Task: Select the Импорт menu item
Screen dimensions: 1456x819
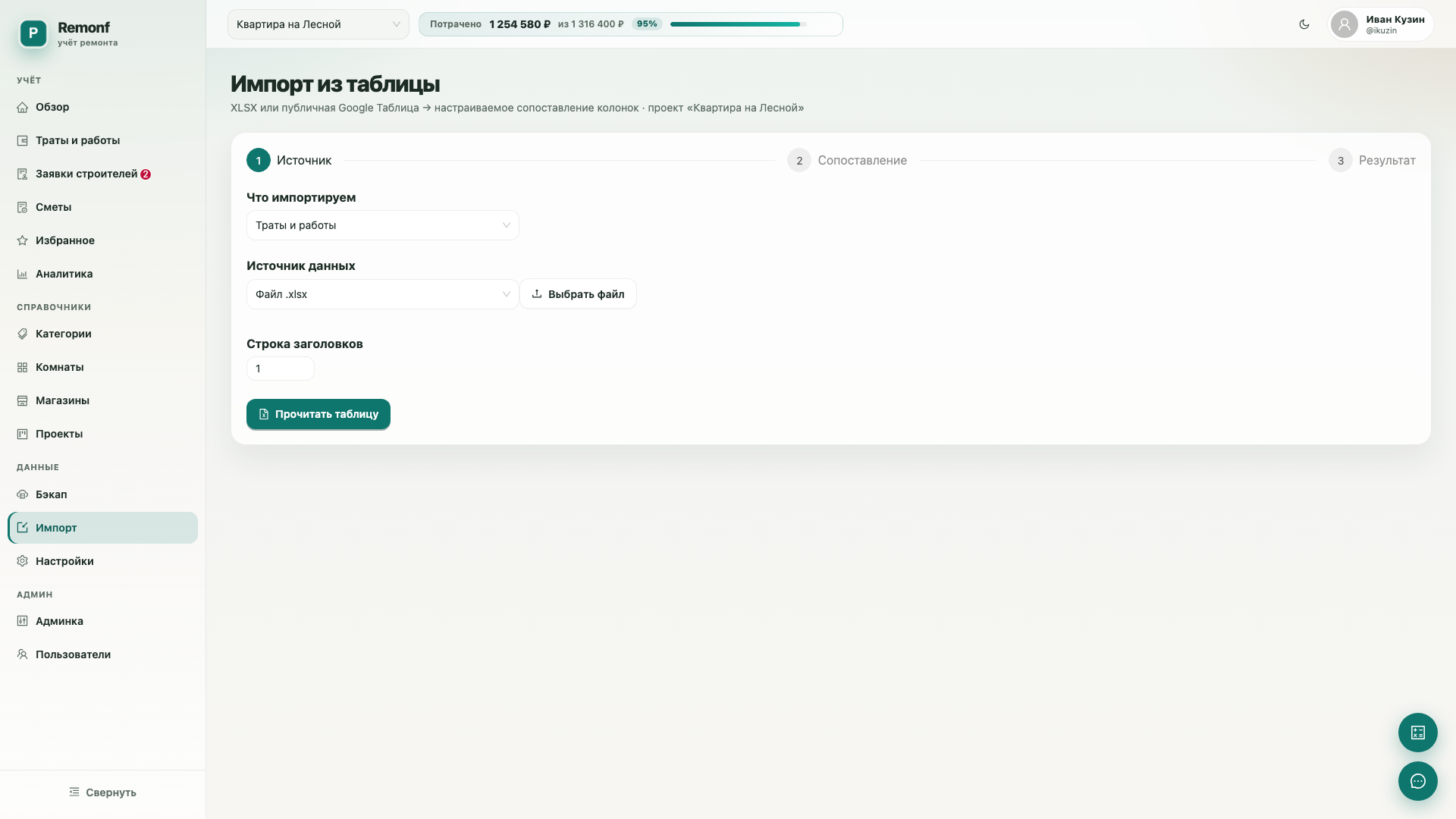Action: pyautogui.click(x=102, y=528)
